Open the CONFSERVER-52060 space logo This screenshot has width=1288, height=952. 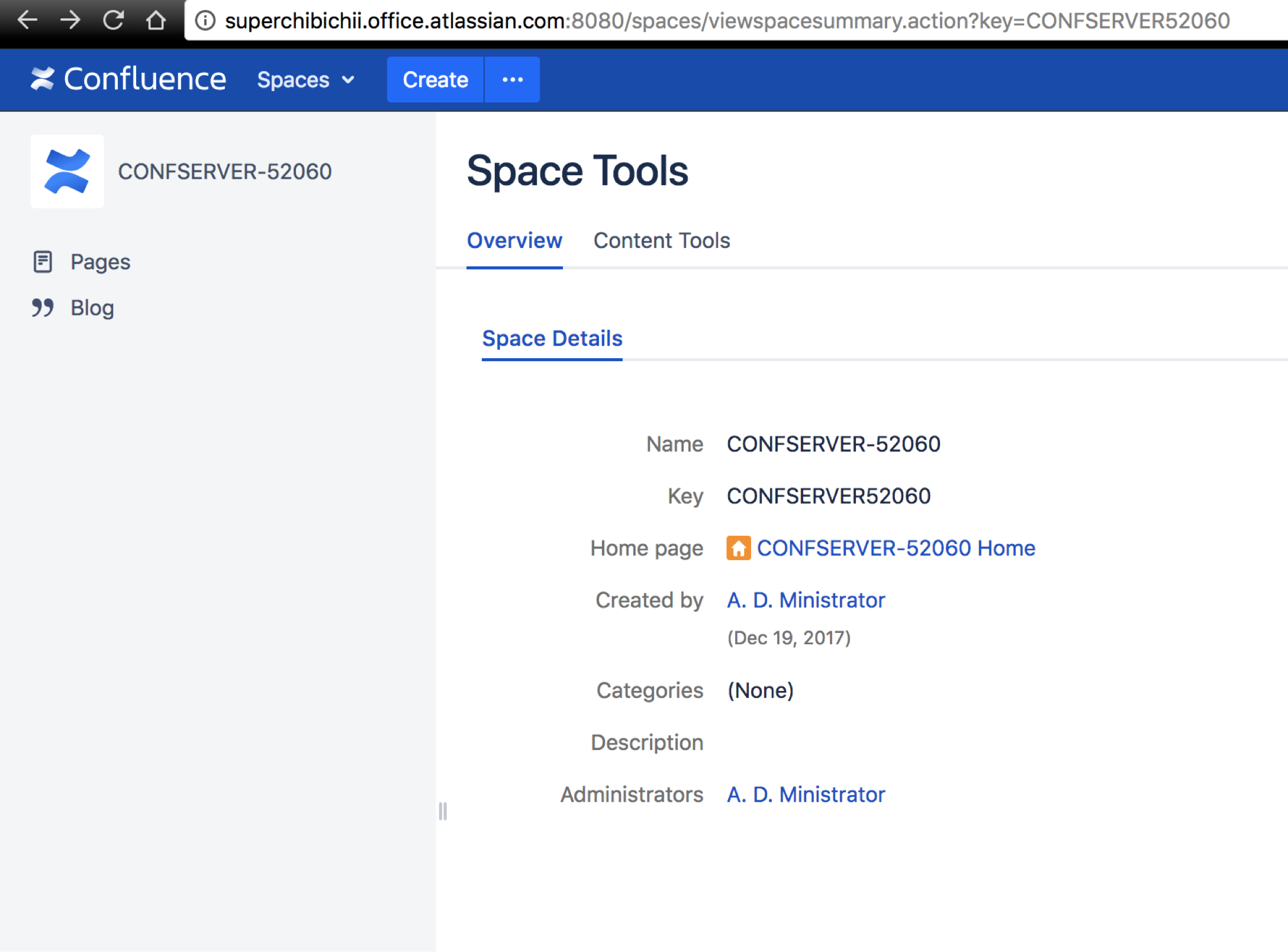click(67, 172)
